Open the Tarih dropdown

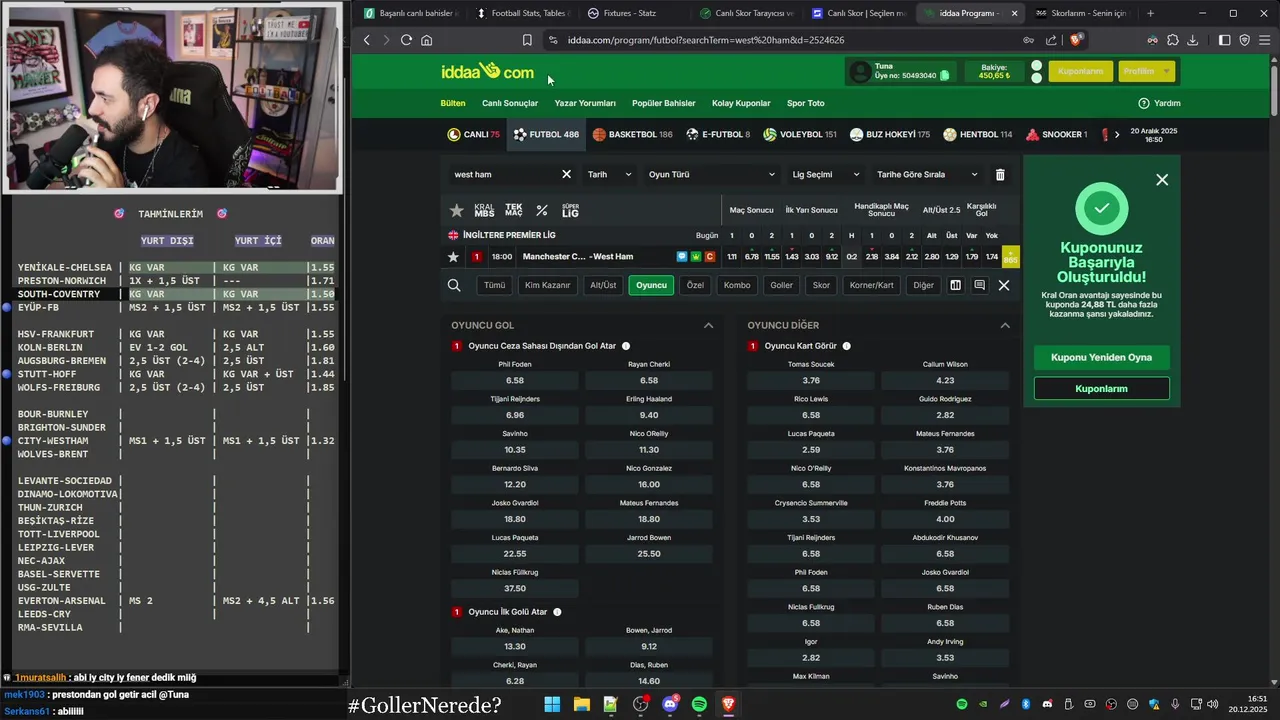pos(610,174)
